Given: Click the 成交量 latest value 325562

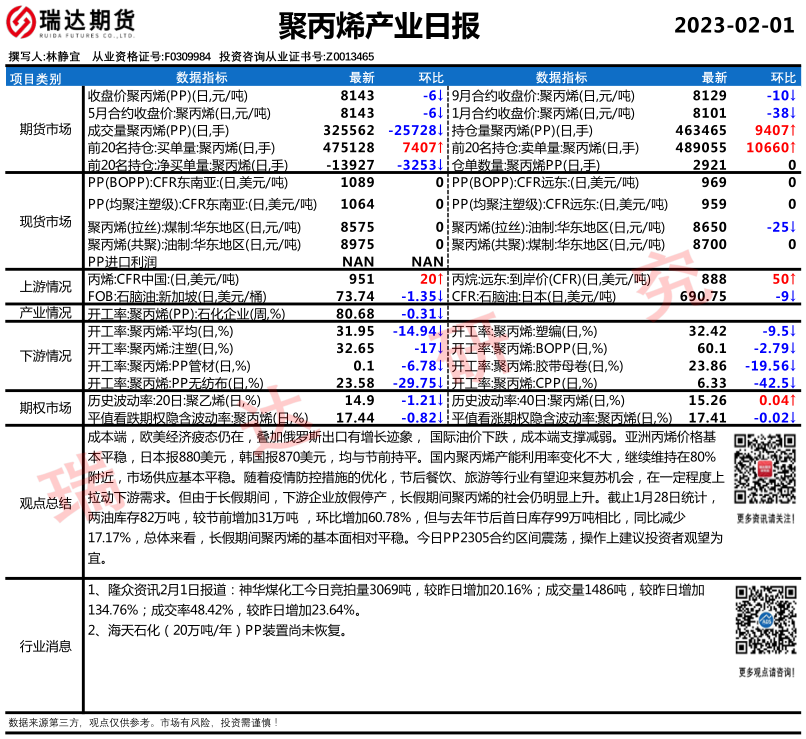Looking at the screenshot, I should 349,130.
